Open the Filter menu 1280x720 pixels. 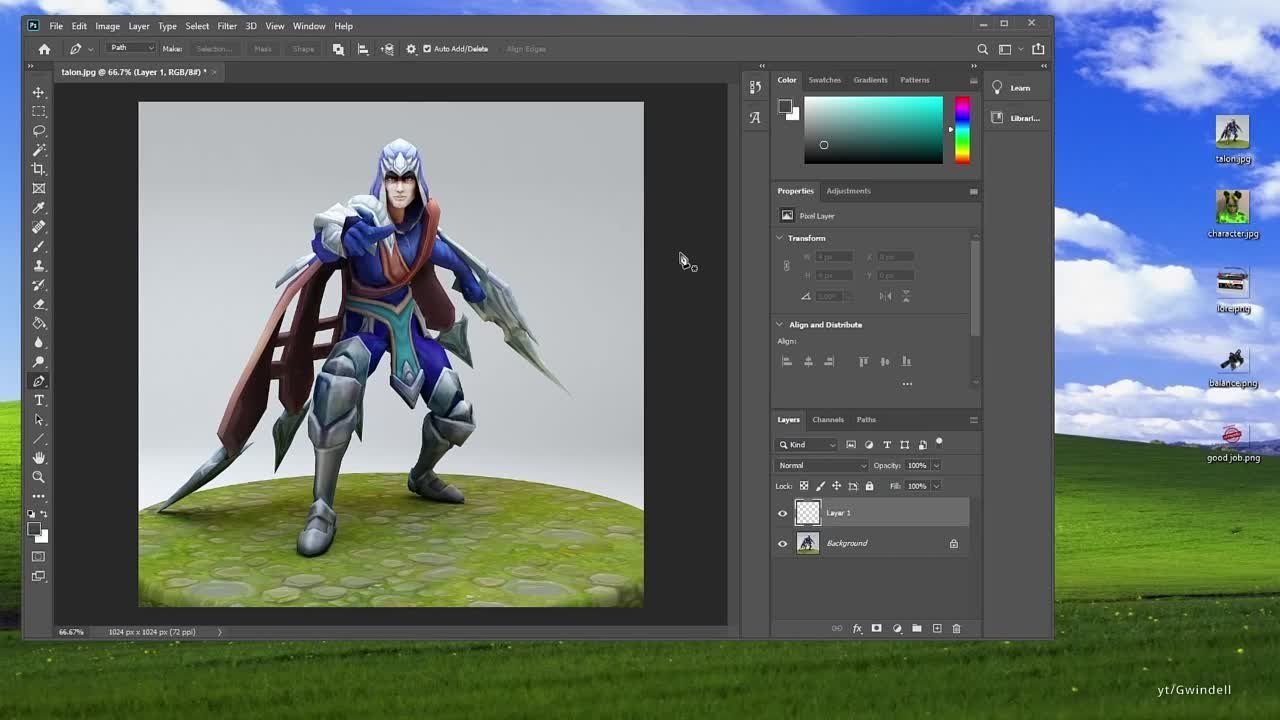pyautogui.click(x=227, y=26)
